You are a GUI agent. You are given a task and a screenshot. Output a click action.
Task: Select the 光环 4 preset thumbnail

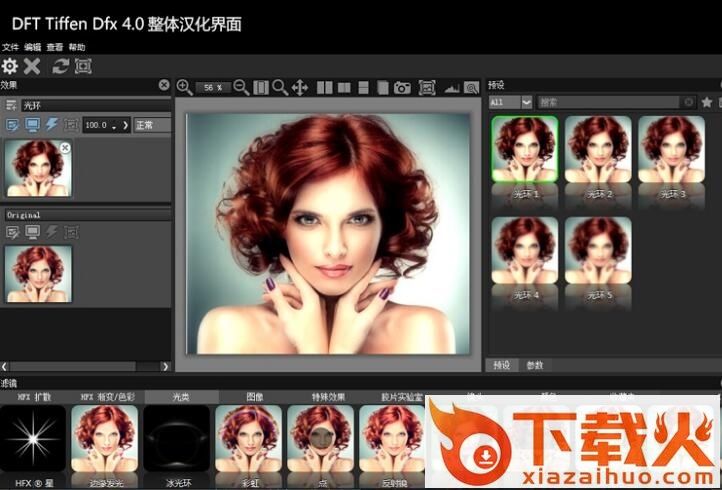click(x=525, y=250)
